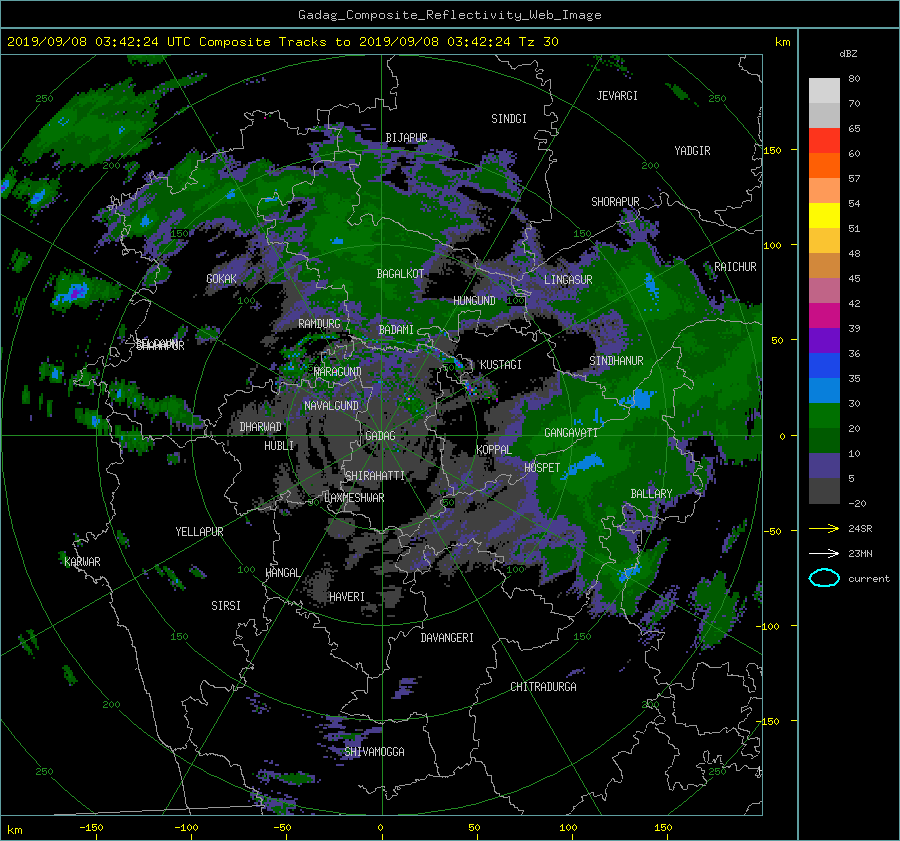900x841 pixels.
Task: Click the cyan 'current' ellipse legend icon
Action: point(824,578)
